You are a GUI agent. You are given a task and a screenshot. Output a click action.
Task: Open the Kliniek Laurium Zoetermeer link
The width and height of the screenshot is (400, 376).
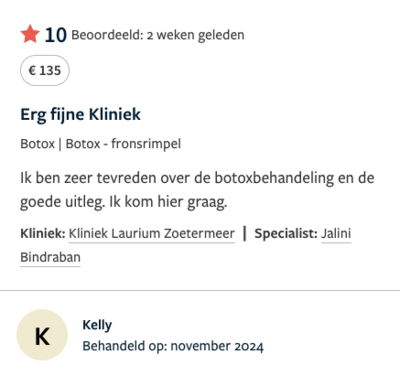[x=152, y=233]
